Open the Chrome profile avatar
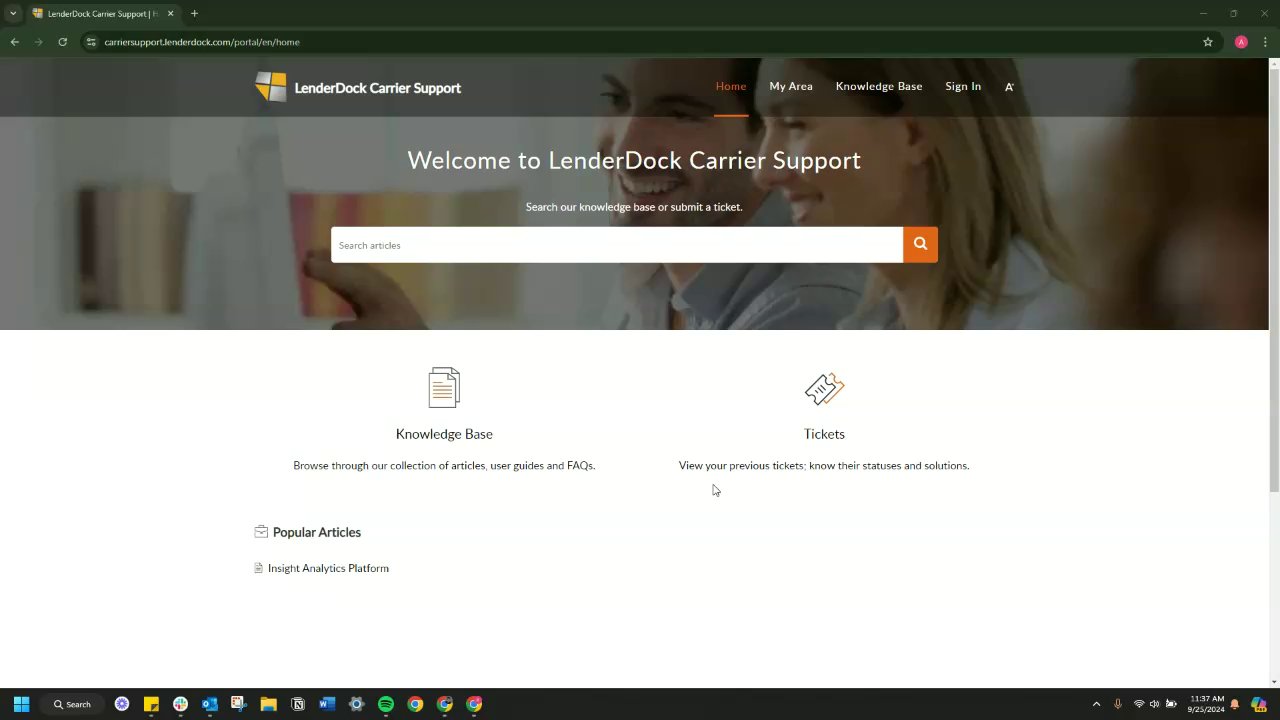Image resolution: width=1280 pixels, height=720 pixels. pos(1241,42)
